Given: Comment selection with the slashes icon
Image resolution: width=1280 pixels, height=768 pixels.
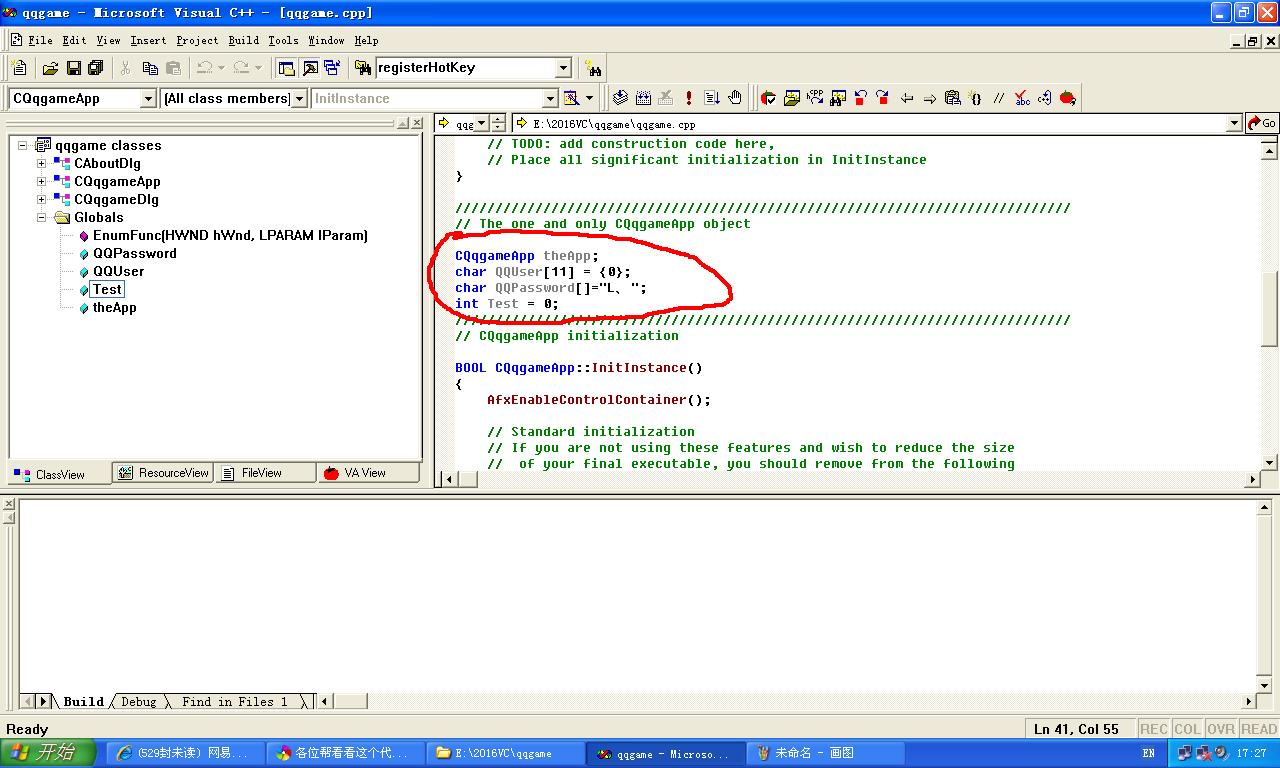Looking at the screenshot, I should pos(999,98).
